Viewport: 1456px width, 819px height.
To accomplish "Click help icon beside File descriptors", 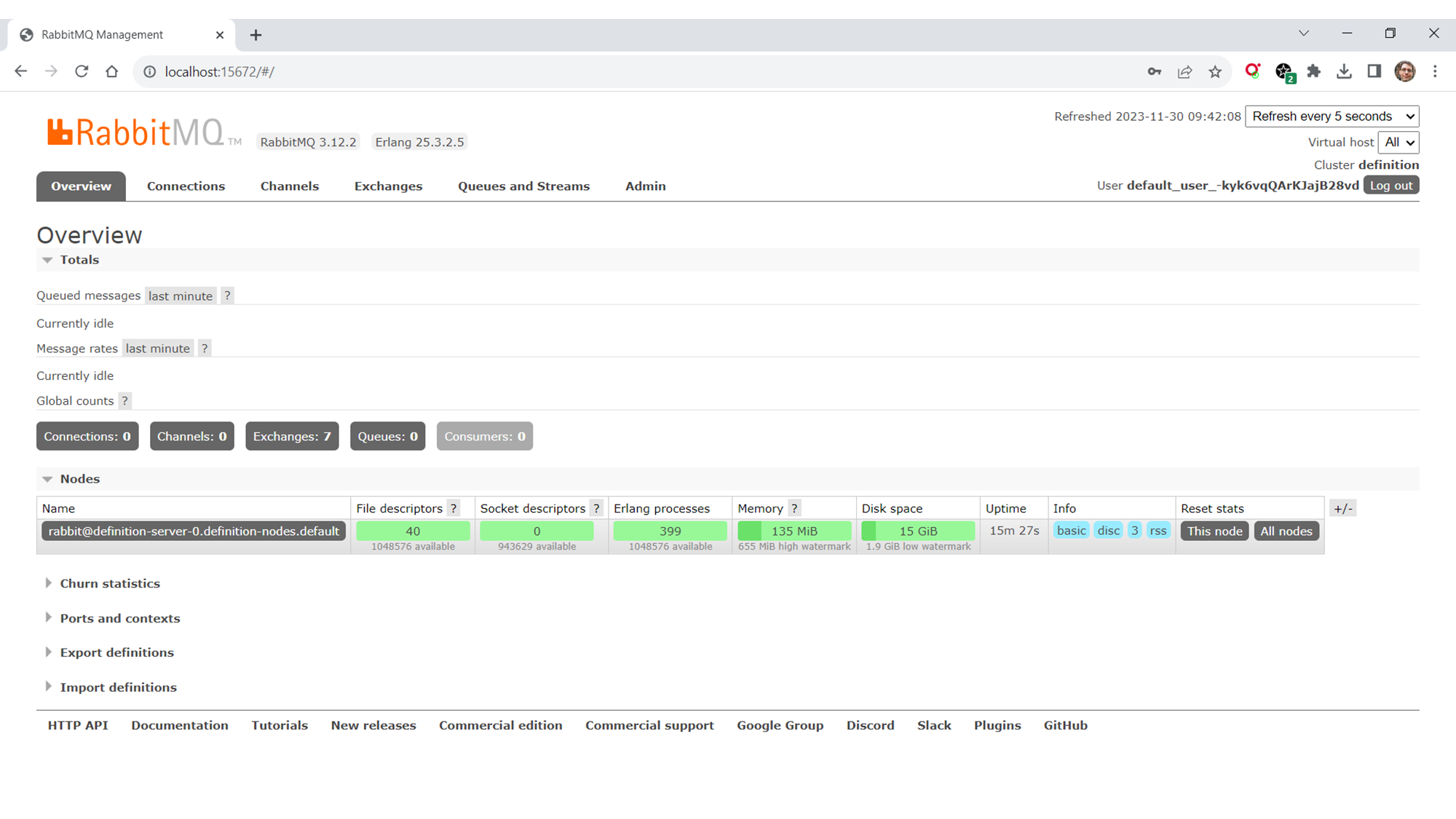I will (454, 508).
